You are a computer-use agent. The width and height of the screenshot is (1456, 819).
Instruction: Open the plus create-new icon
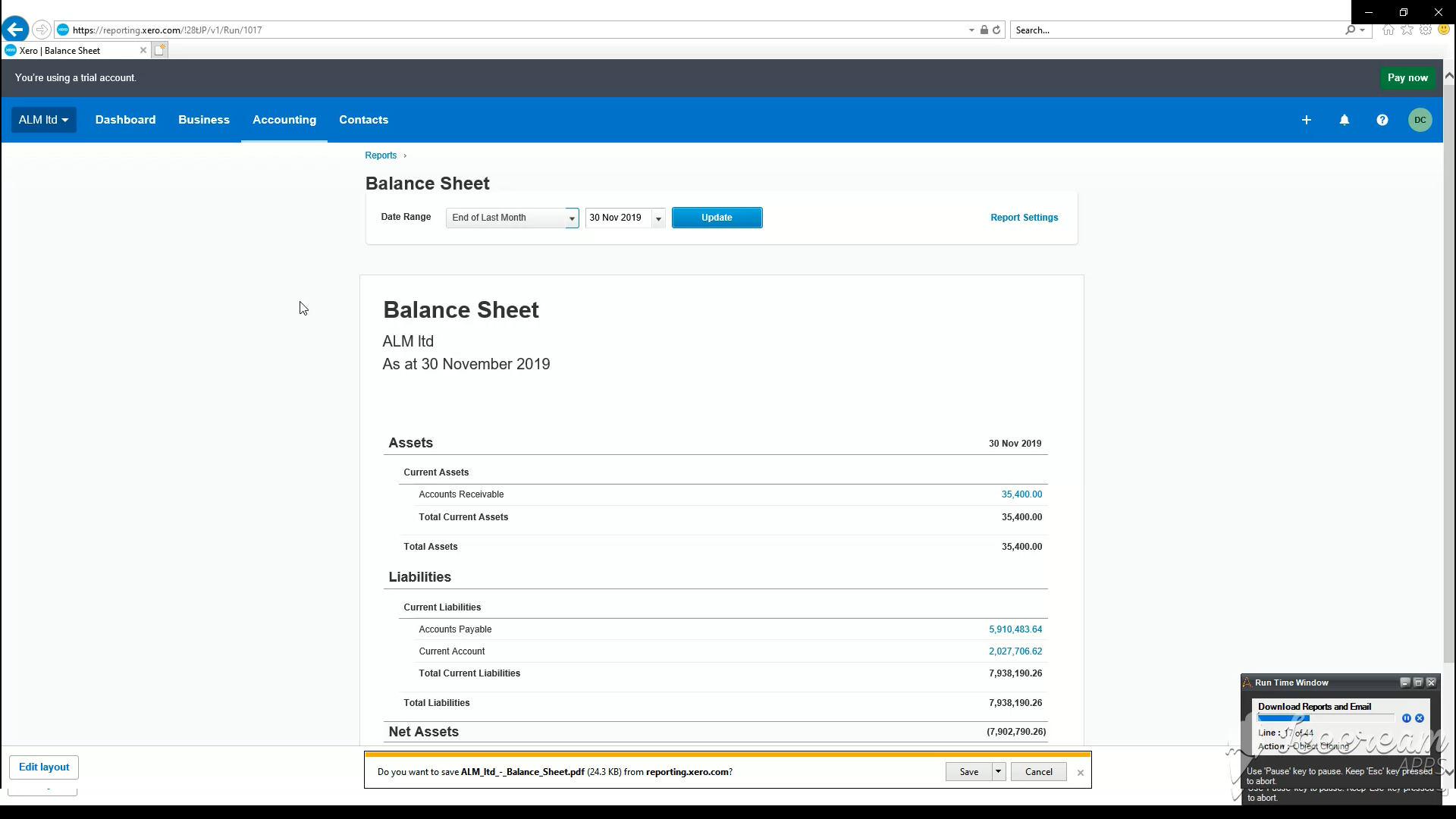tap(1306, 120)
